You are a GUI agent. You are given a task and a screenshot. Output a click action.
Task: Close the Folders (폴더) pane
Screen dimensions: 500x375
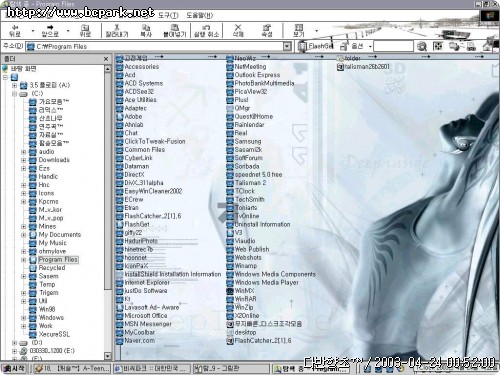coord(106,59)
